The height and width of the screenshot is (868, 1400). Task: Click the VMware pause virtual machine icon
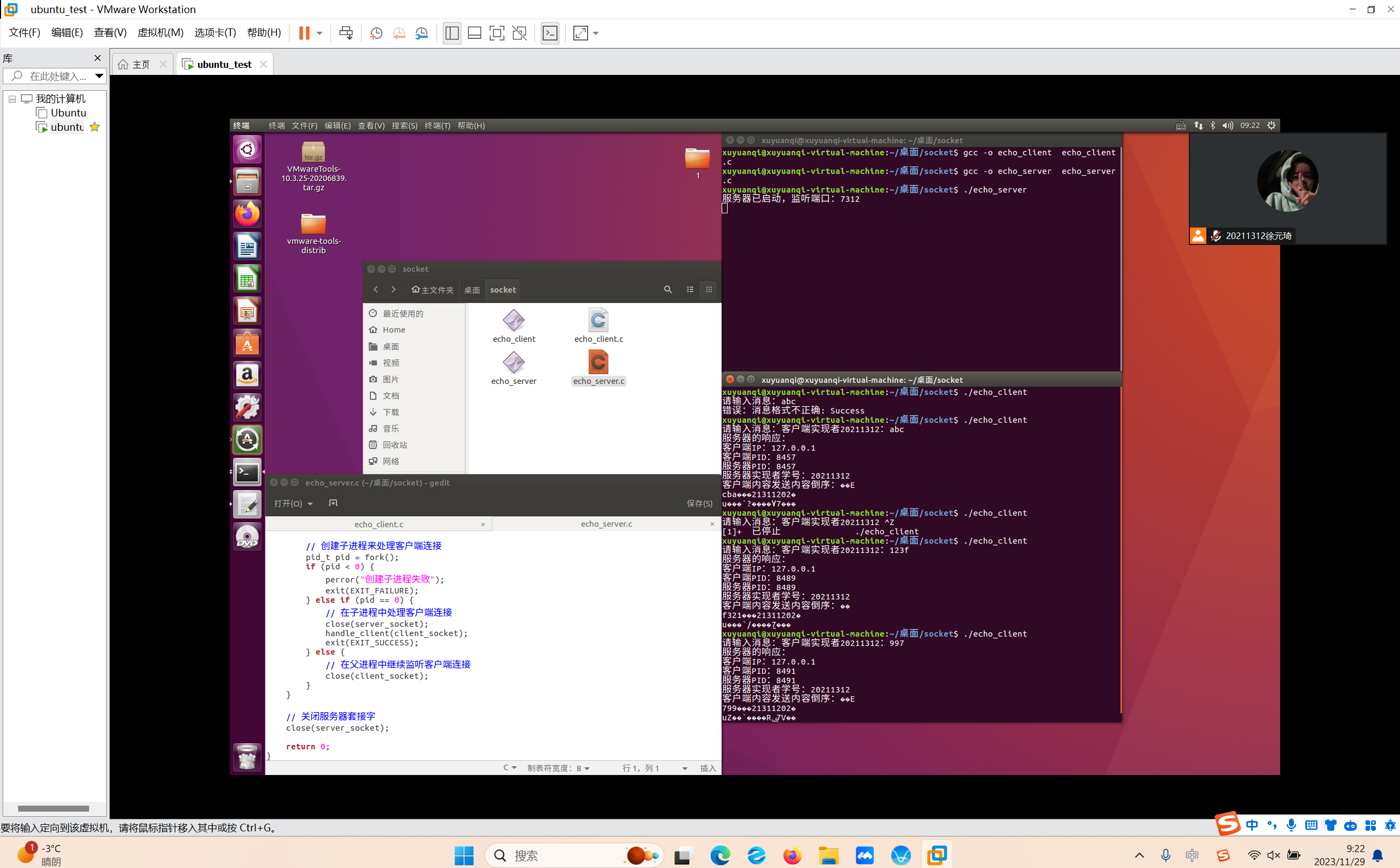[304, 33]
